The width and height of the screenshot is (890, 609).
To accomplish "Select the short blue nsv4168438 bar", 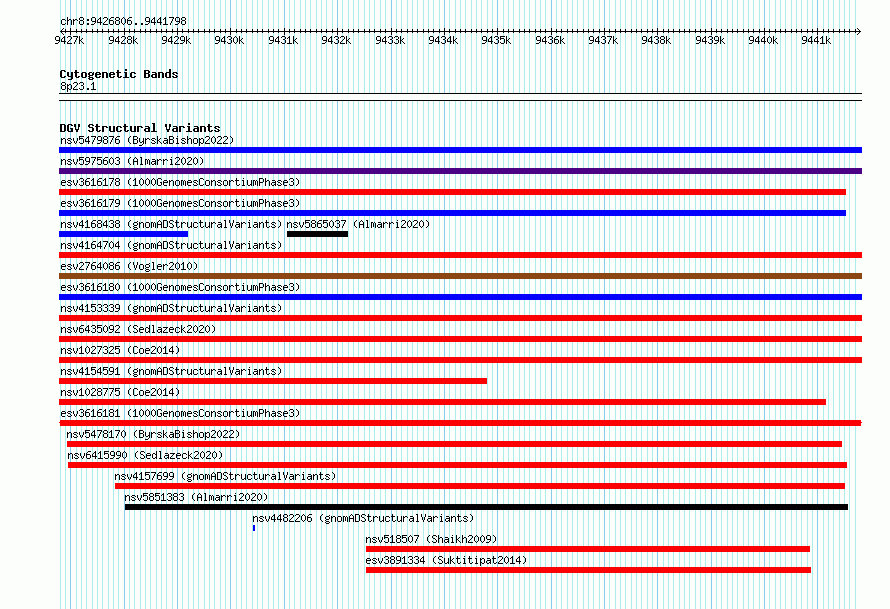I will (x=123, y=234).
